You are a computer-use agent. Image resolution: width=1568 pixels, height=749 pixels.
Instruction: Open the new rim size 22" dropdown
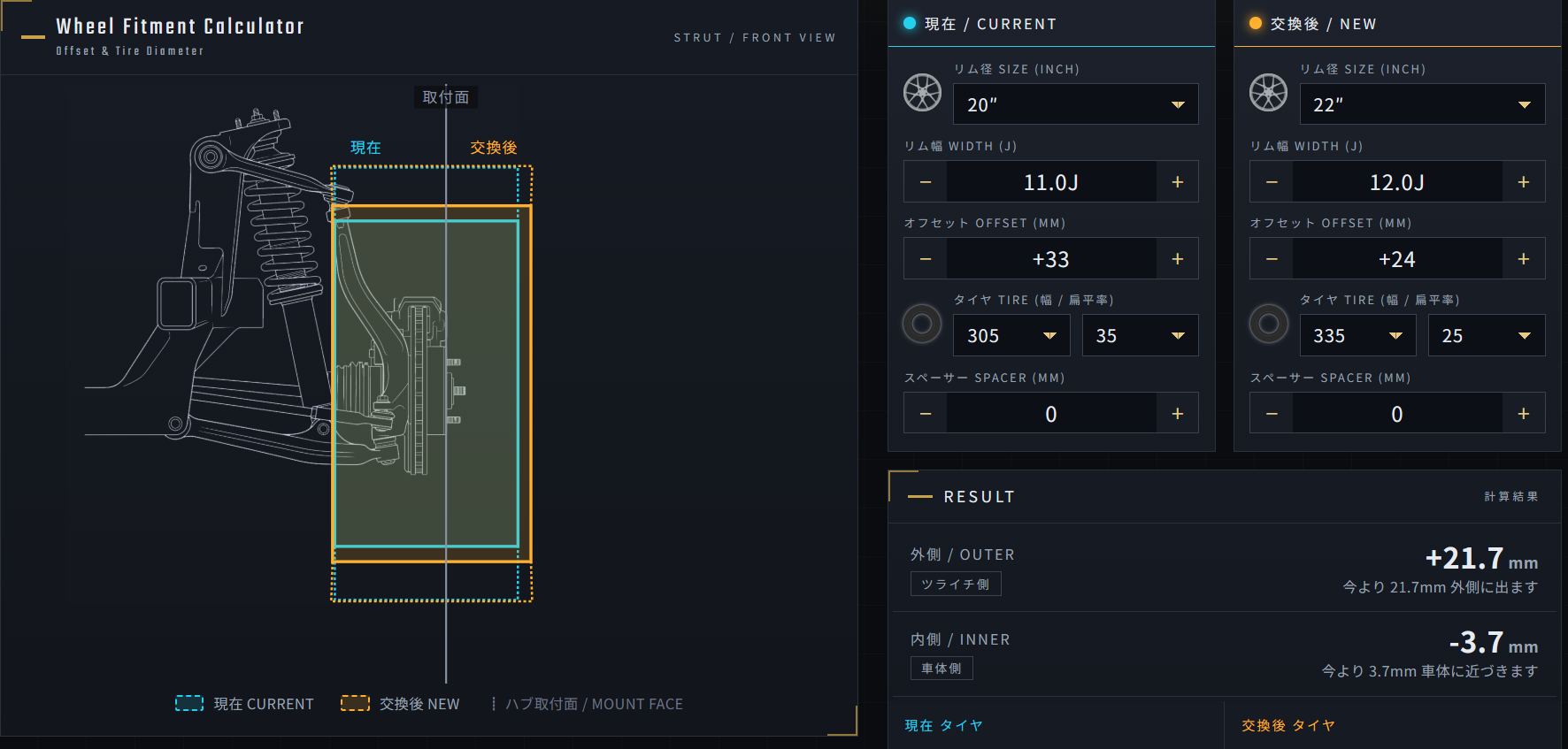1422,104
